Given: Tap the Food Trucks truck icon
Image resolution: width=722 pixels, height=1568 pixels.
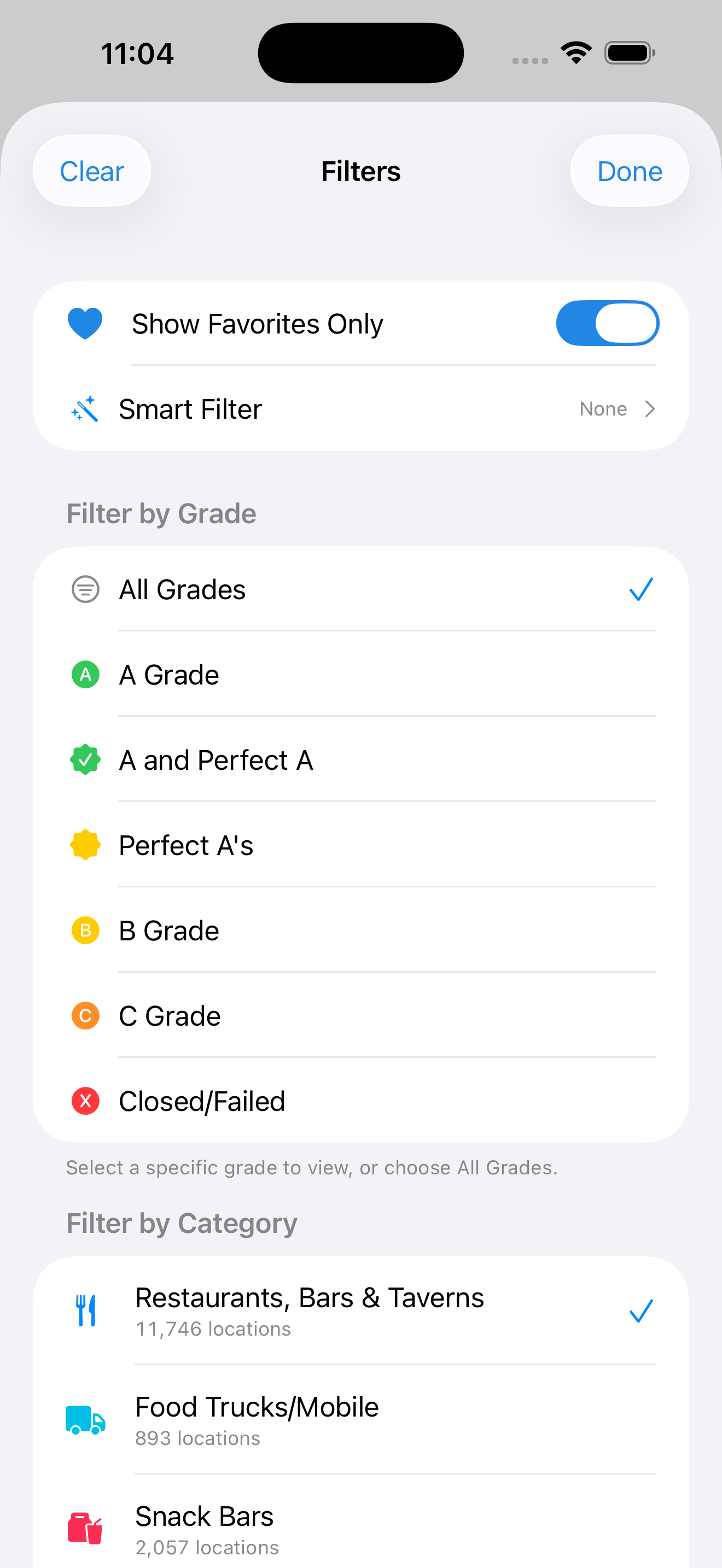Looking at the screenshot, I should coord(85,1420).
